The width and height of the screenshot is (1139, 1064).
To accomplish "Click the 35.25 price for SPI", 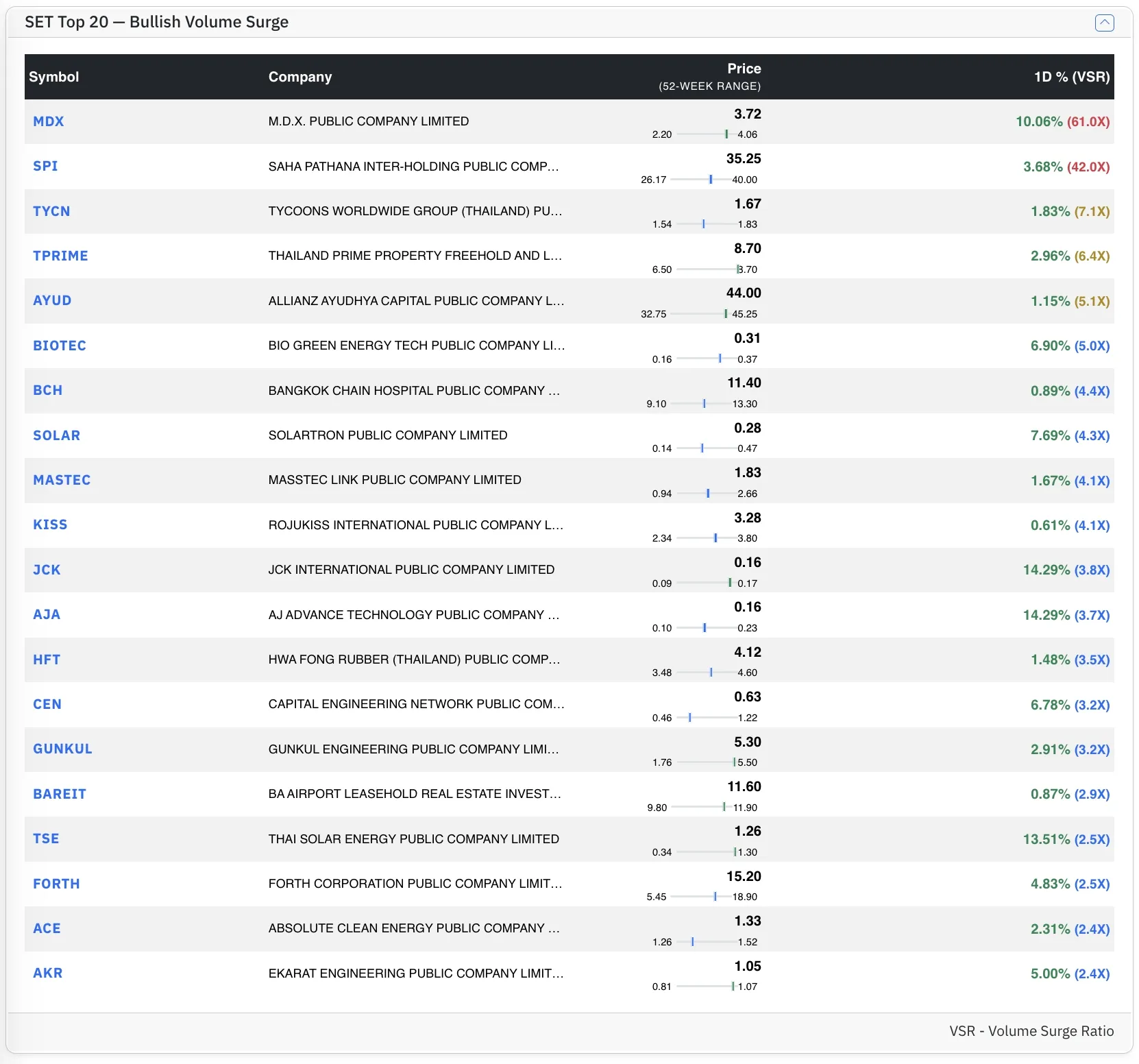I will tap(744, 158).
